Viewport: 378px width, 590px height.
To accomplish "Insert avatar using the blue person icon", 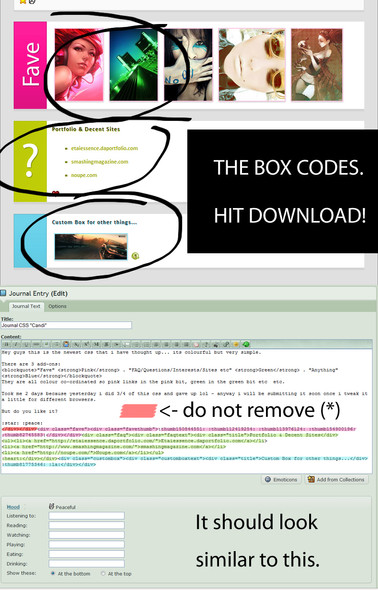I will [66, 344].
